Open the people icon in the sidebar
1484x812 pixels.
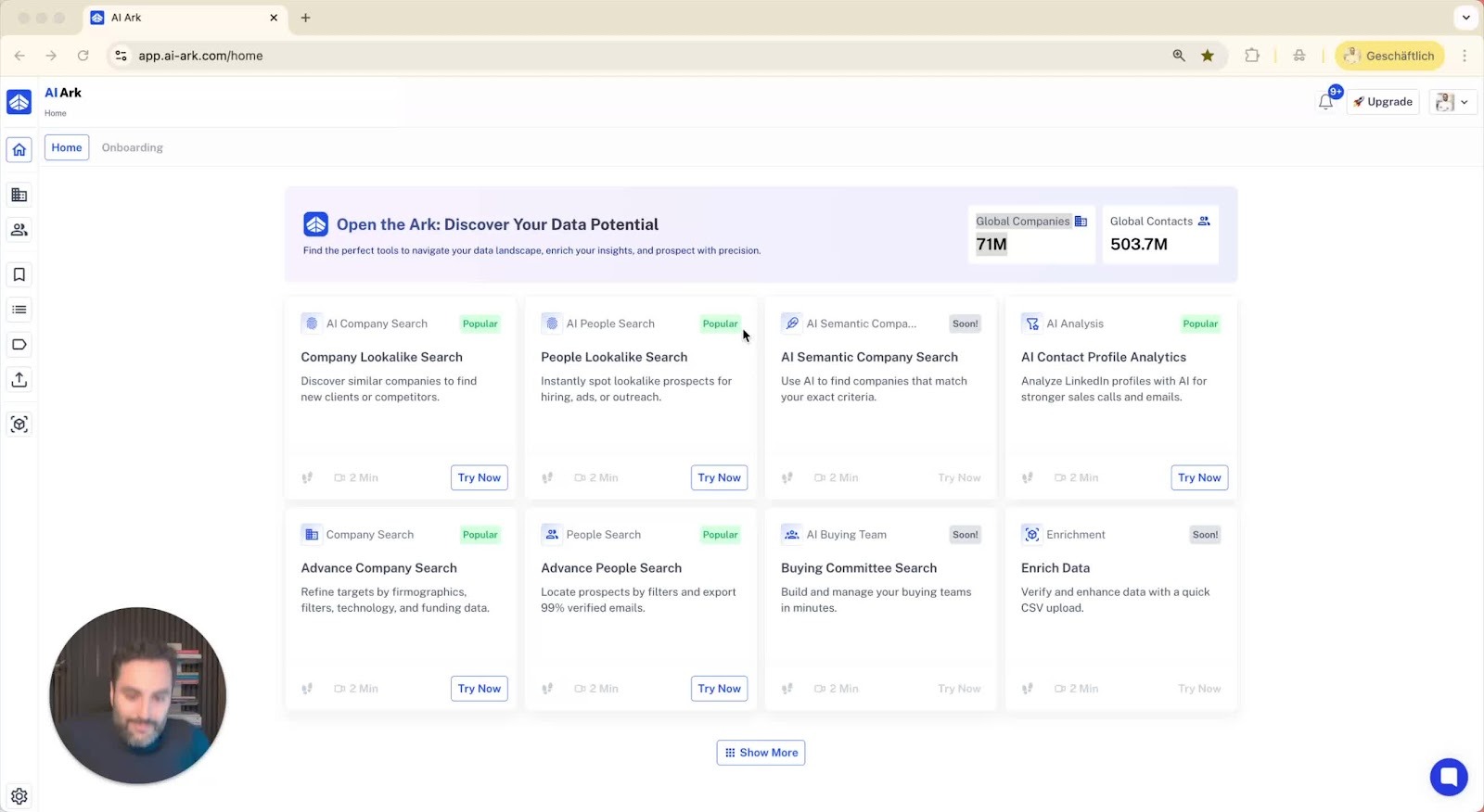19,230
